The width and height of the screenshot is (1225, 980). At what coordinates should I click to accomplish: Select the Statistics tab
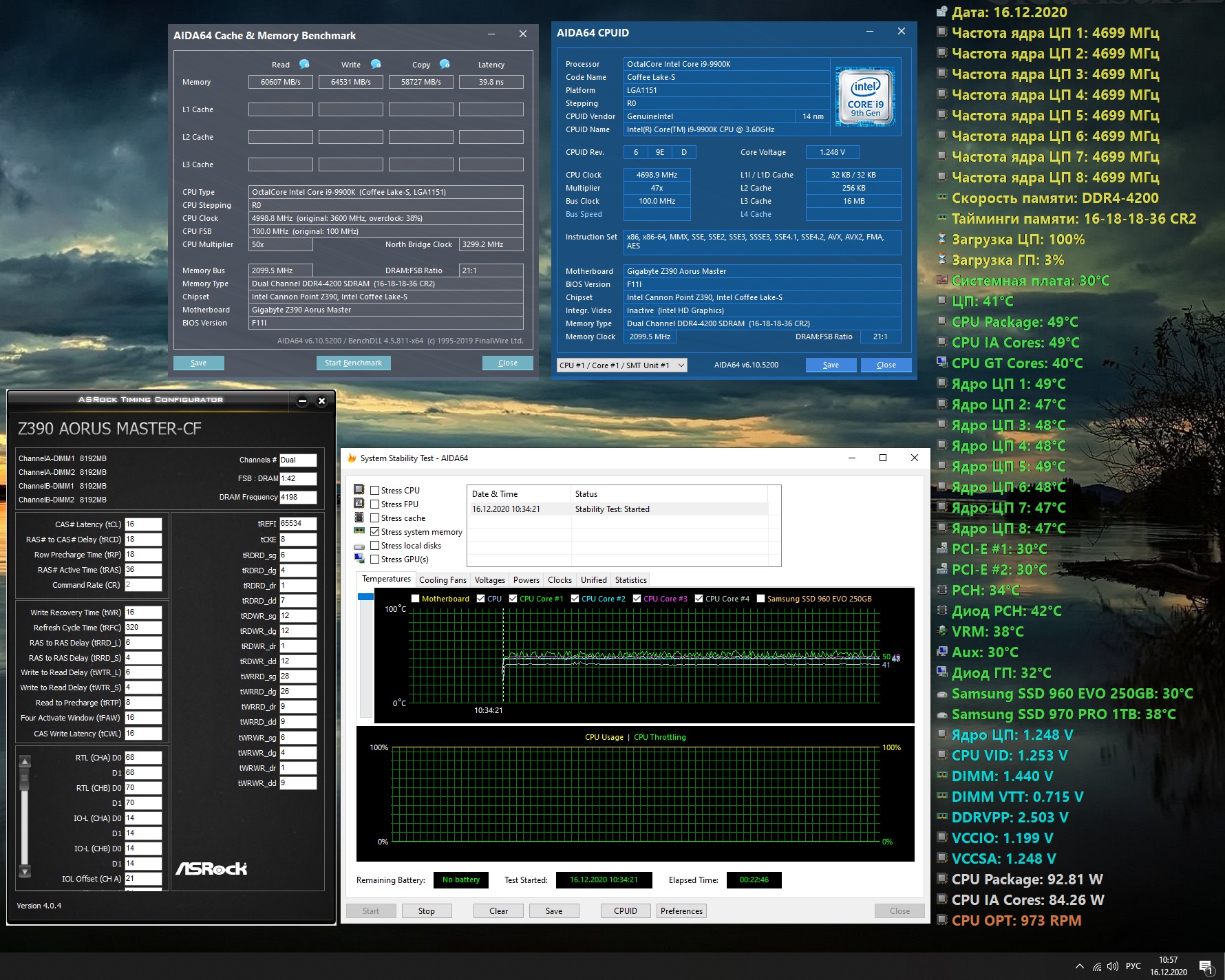tap(630, 580)
